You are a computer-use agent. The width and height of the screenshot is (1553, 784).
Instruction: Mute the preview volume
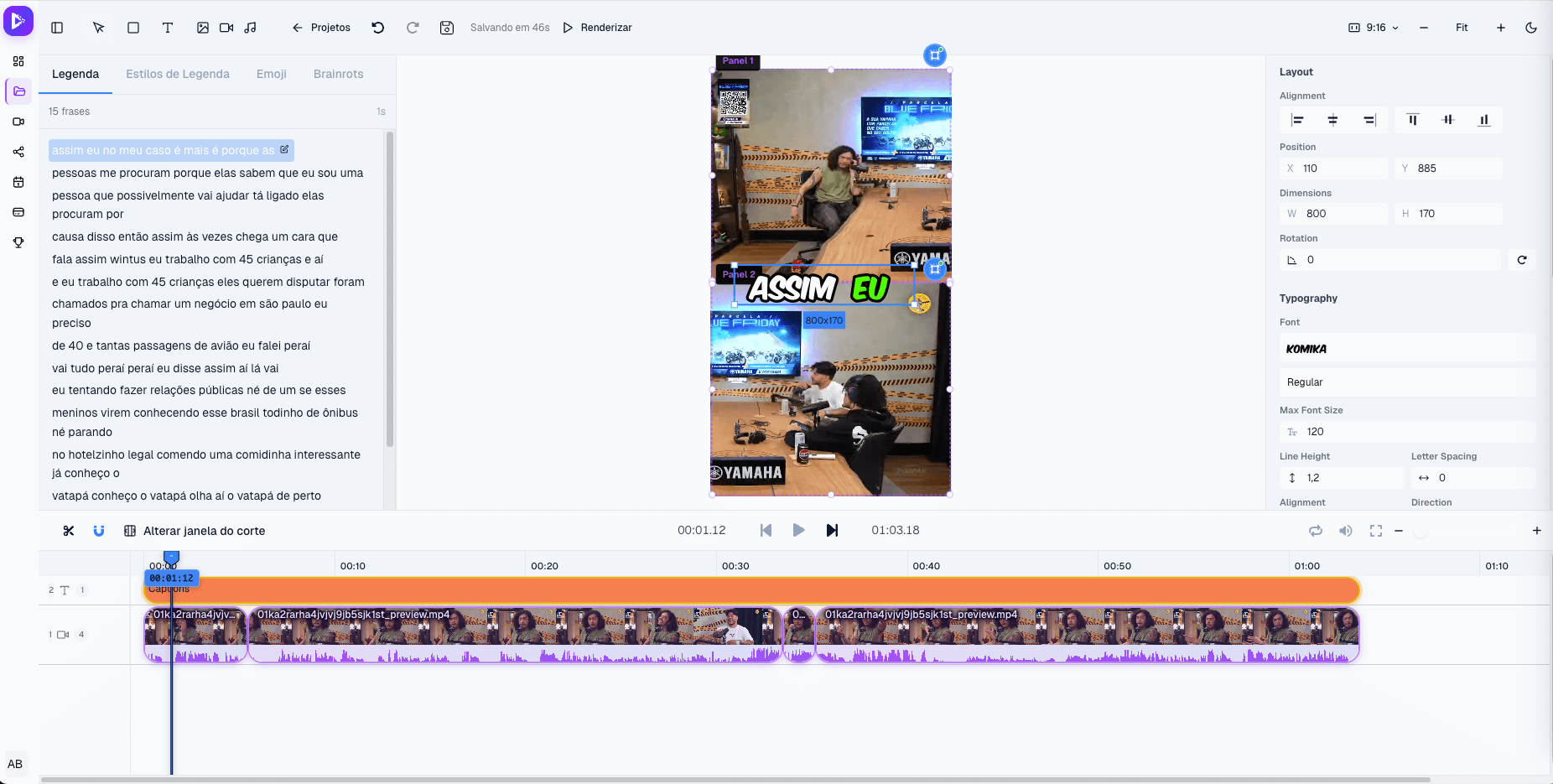1346,531
